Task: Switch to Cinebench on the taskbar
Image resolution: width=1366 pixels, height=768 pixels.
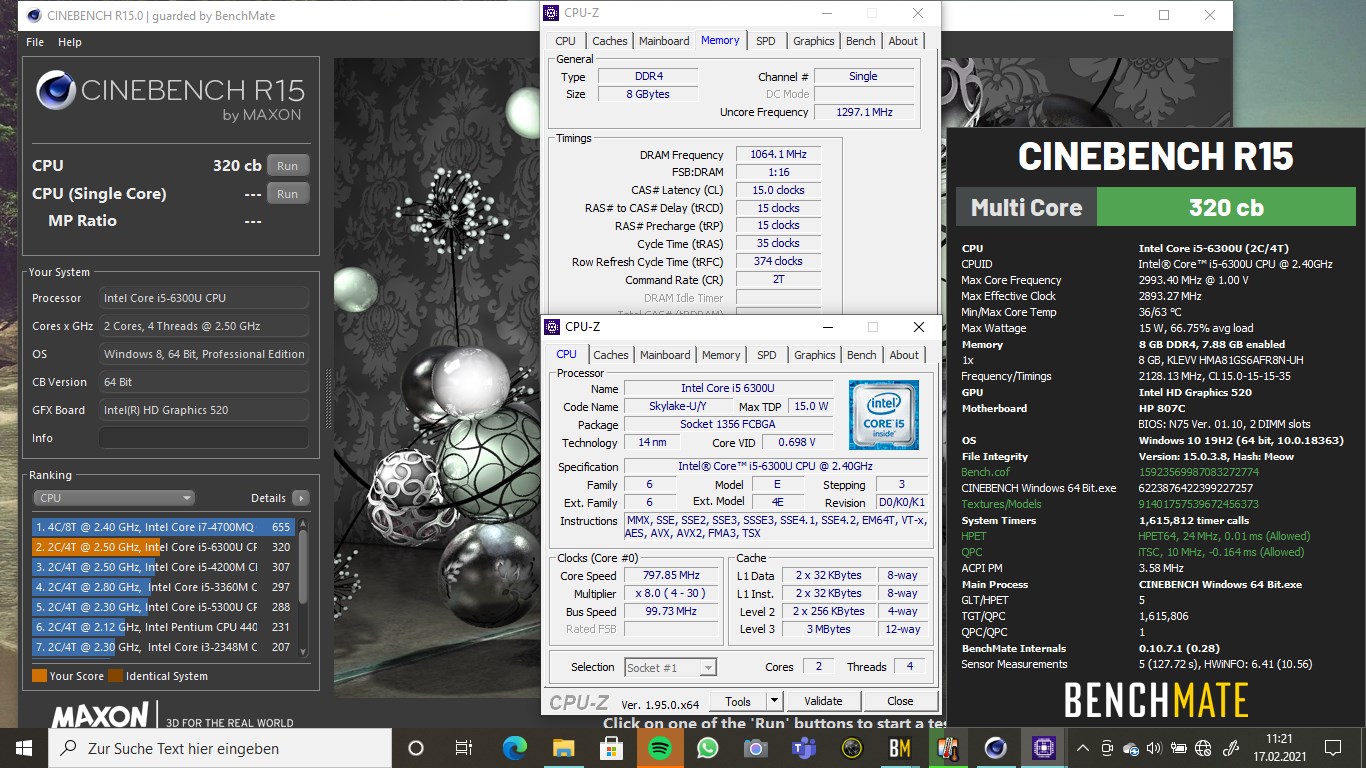Action: coord(995,748)
